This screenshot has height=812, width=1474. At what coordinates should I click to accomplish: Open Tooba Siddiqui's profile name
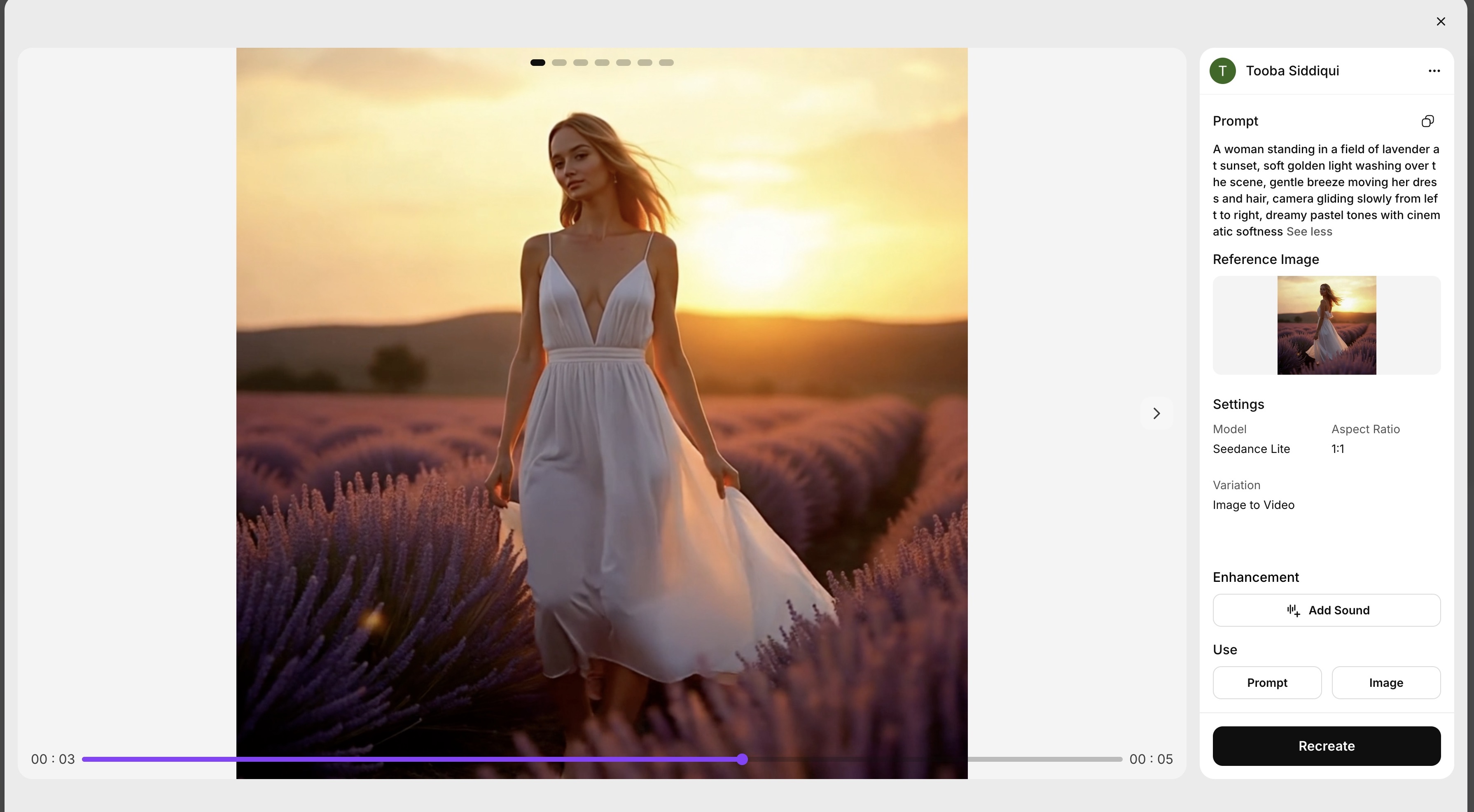point(1292,71)
